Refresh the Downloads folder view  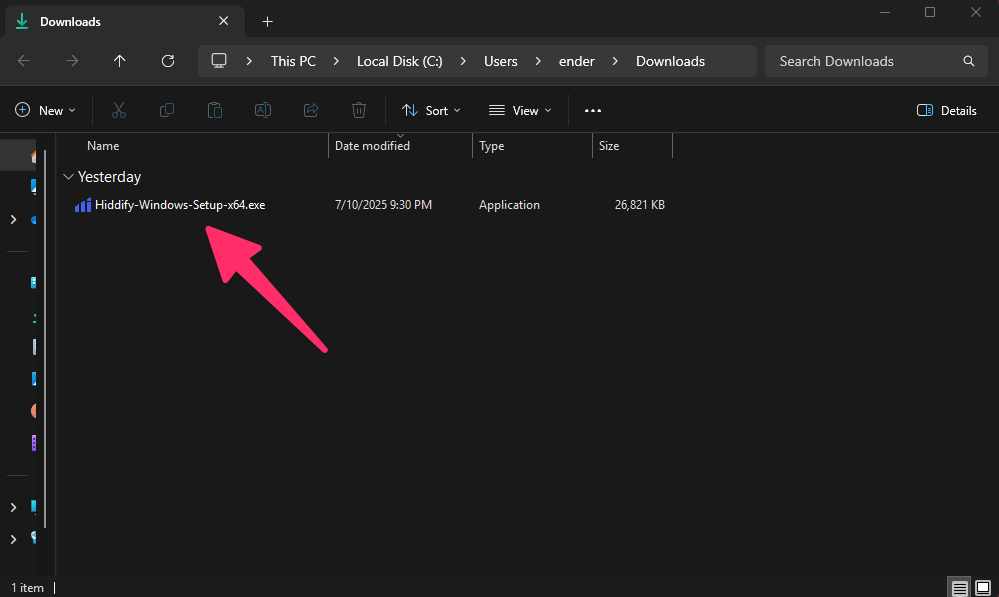(168, 61)
